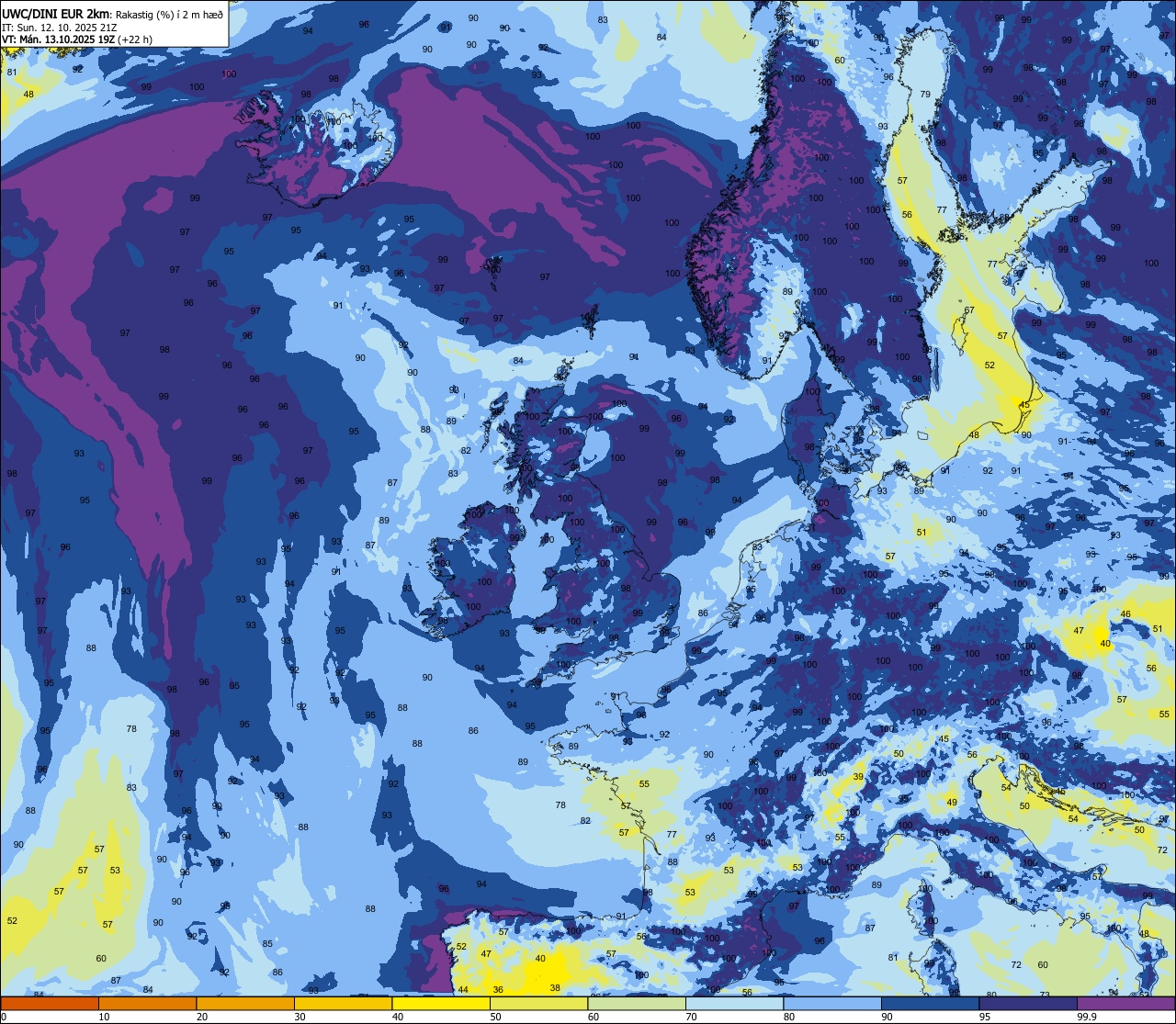Select the dark orange 0–10 legend swatch
This screenshot has width=1176, height=1024.
tap(50, 1003)
